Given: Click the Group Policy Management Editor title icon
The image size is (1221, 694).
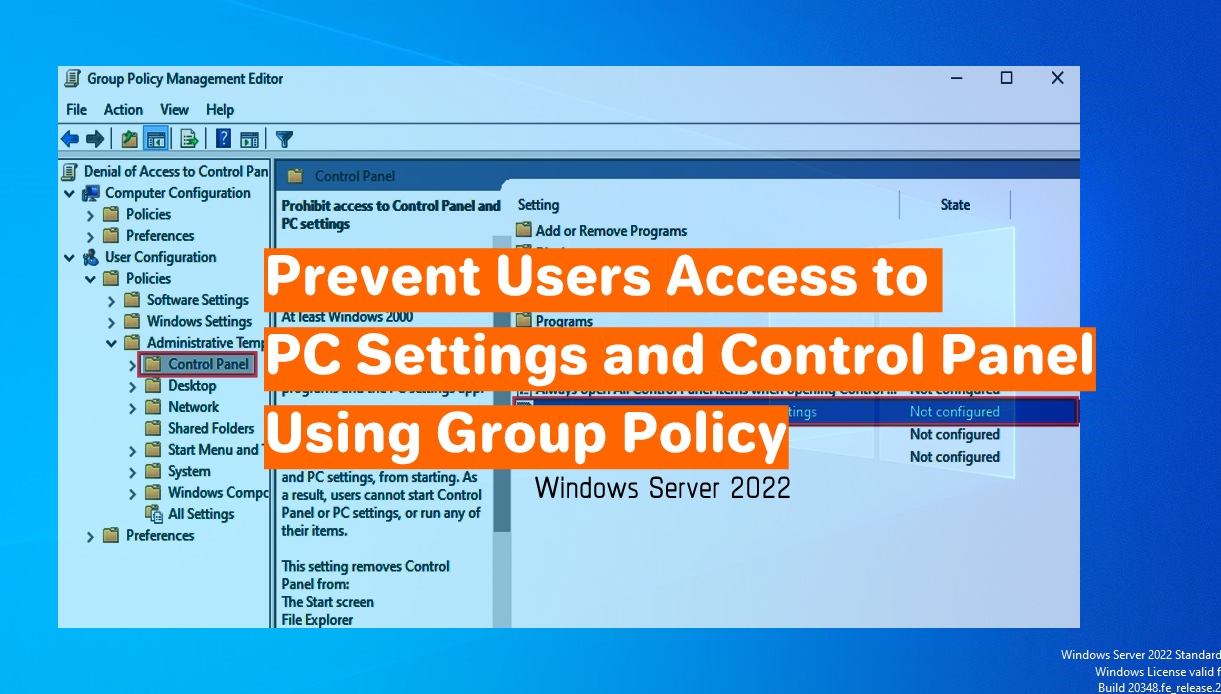Looking at the screenshot, I should pos(72,78).
